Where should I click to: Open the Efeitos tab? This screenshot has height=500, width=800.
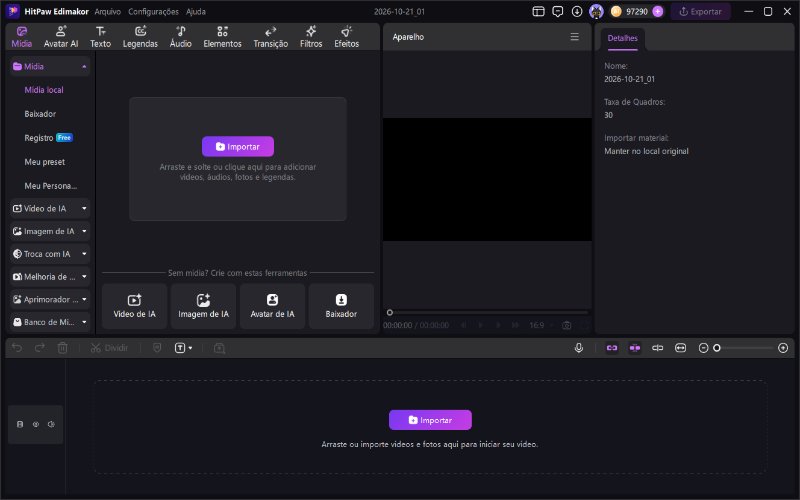click(346, 37)
